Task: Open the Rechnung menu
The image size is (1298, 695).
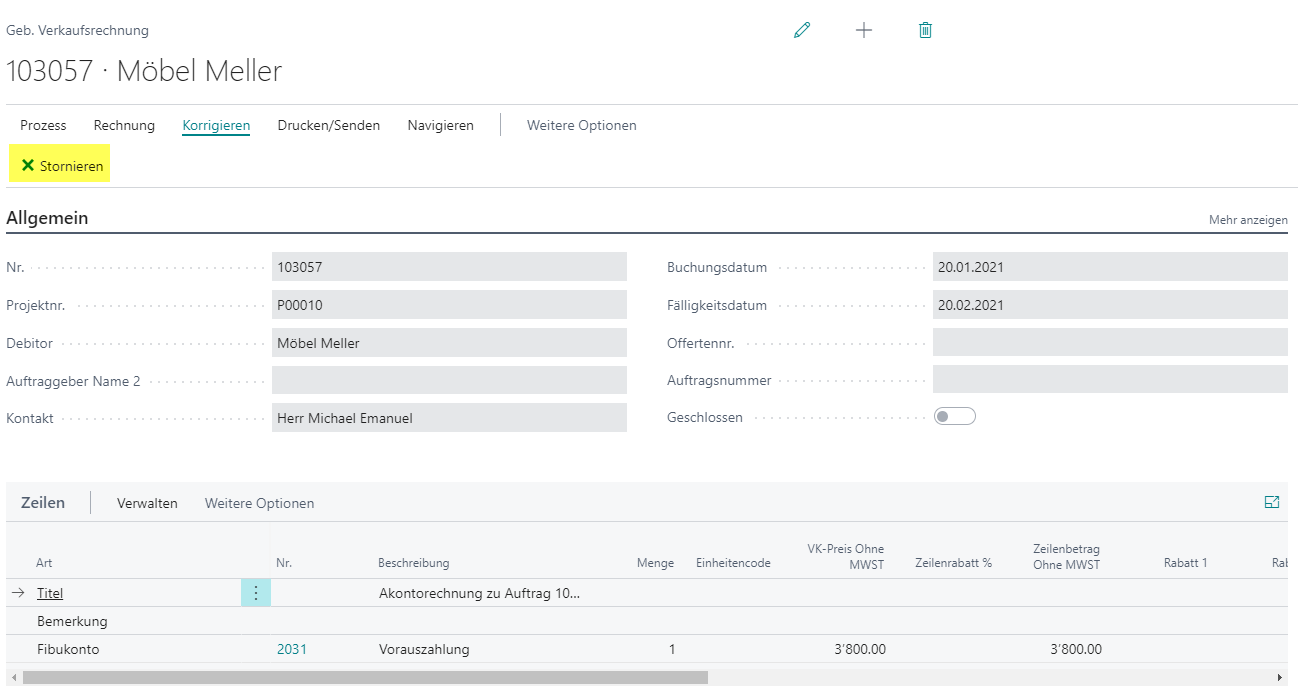Action: pyautogui.click(x=124, y=125)
